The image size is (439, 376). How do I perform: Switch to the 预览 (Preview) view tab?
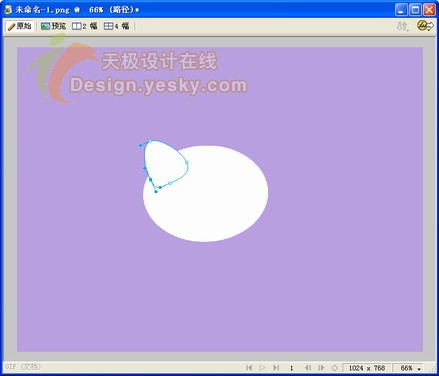(x=53, y=26)
